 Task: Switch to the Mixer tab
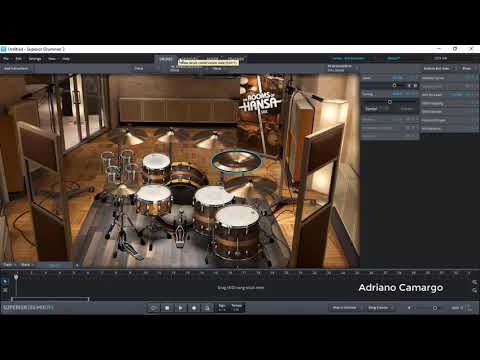[x=212, y=59]
